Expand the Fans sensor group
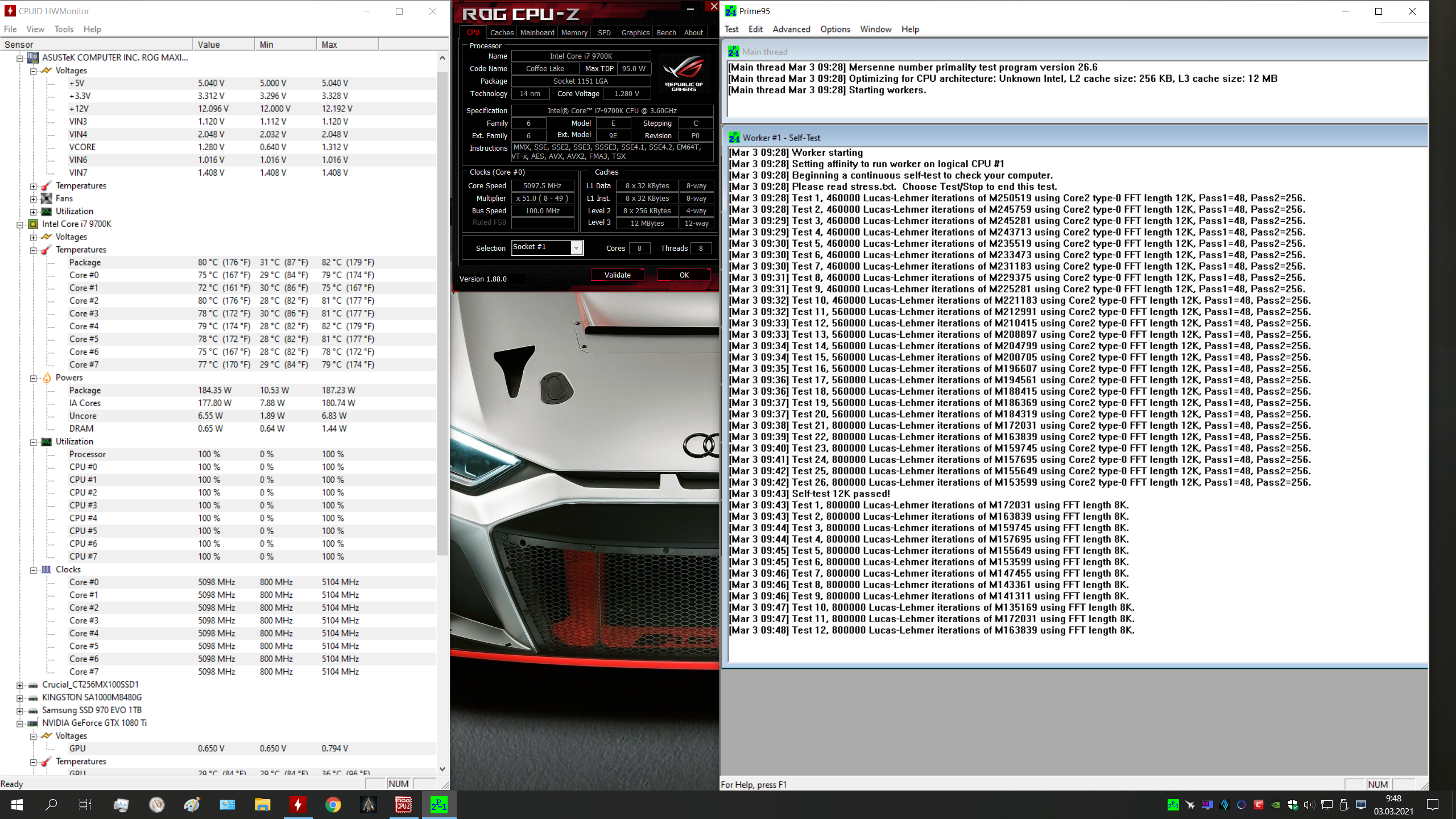The image size is (1456, 819). click(x=34, y=198)
